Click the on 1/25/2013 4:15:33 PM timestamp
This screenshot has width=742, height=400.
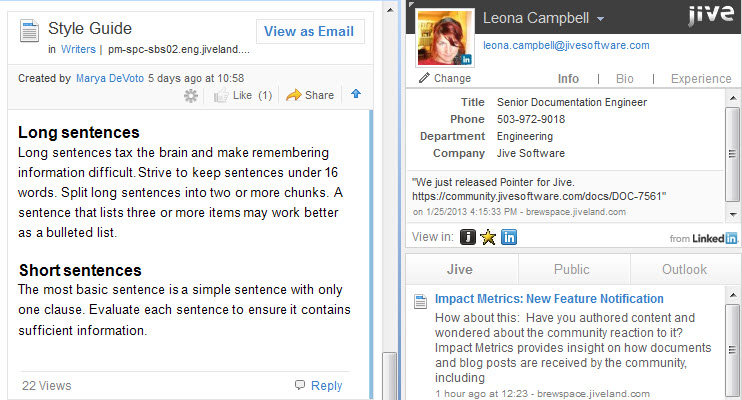pyautogui.click(x=464, y=212)
